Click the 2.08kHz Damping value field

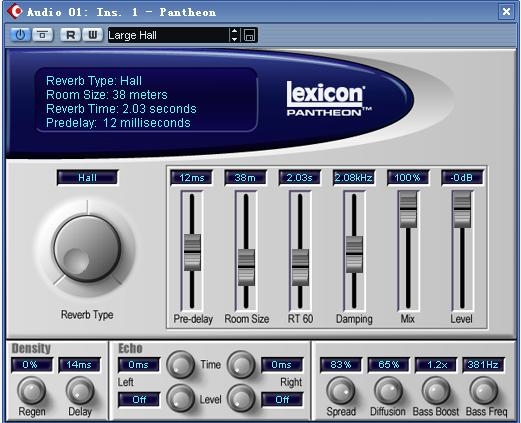(354, 177)
